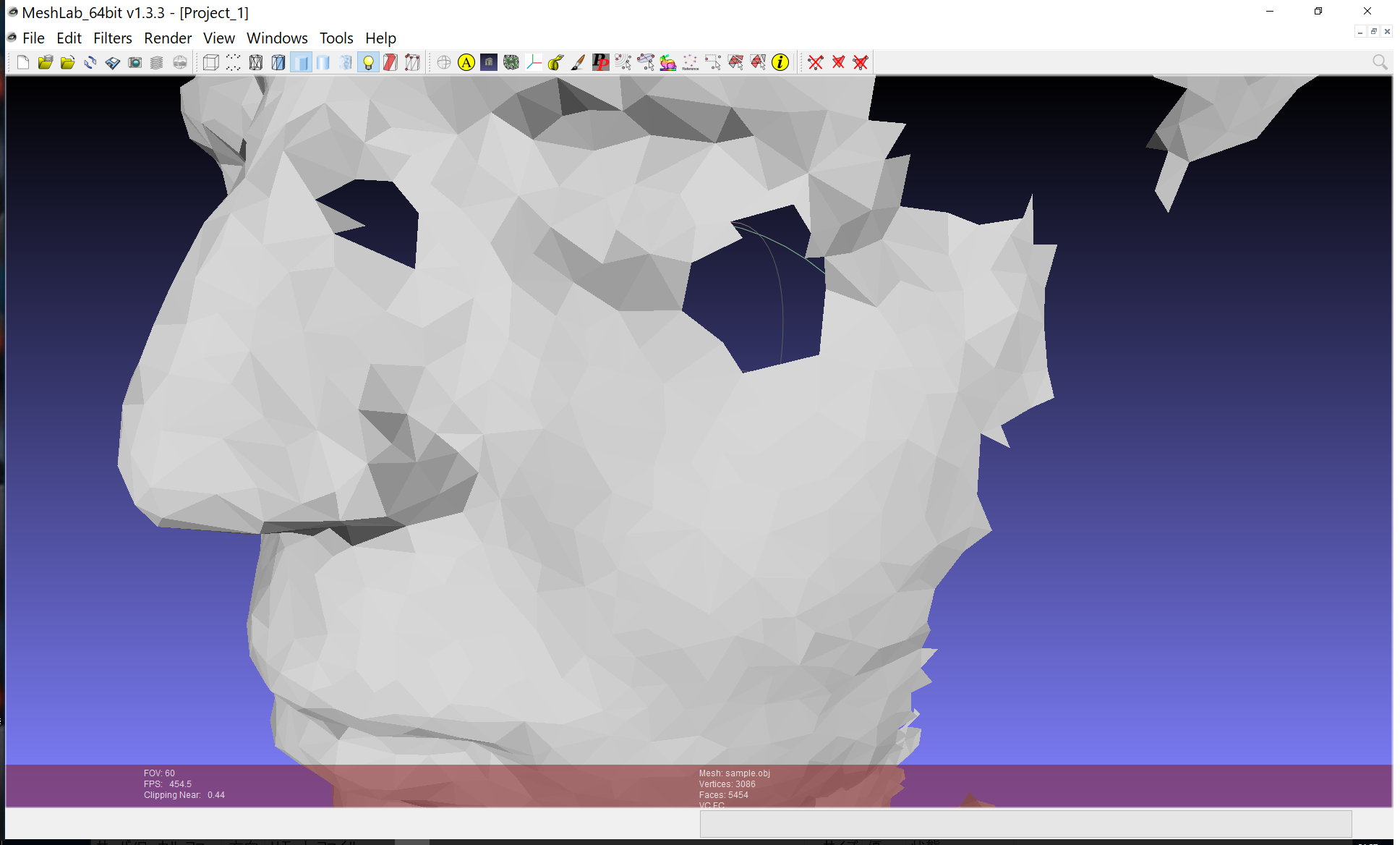Delete selected faces and vertices icon
Image resolution: width=1400 pixels, height=845 pixels.
pos(861,63)
